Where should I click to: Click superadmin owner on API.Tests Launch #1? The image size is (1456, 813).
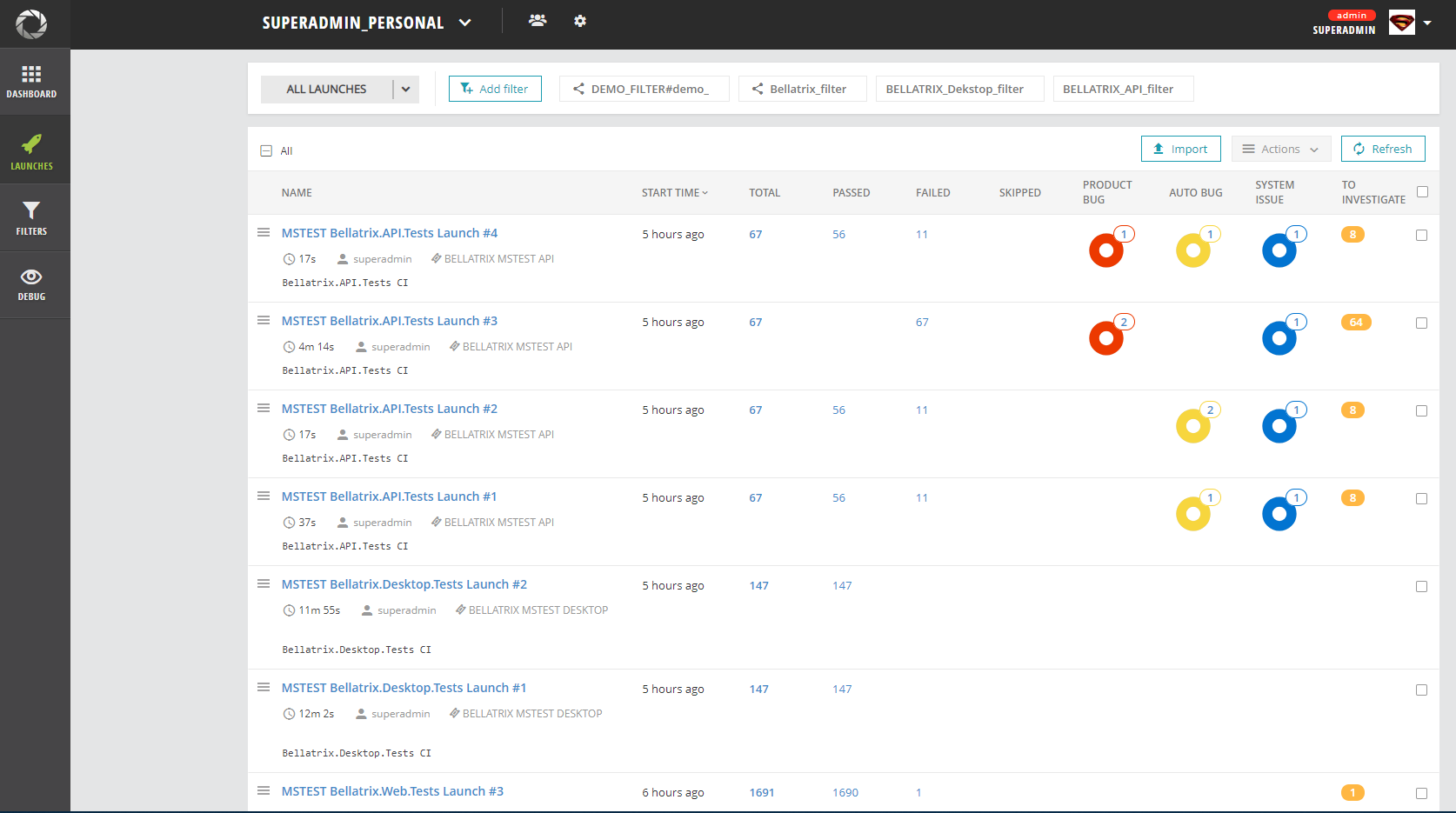[374, 522]
